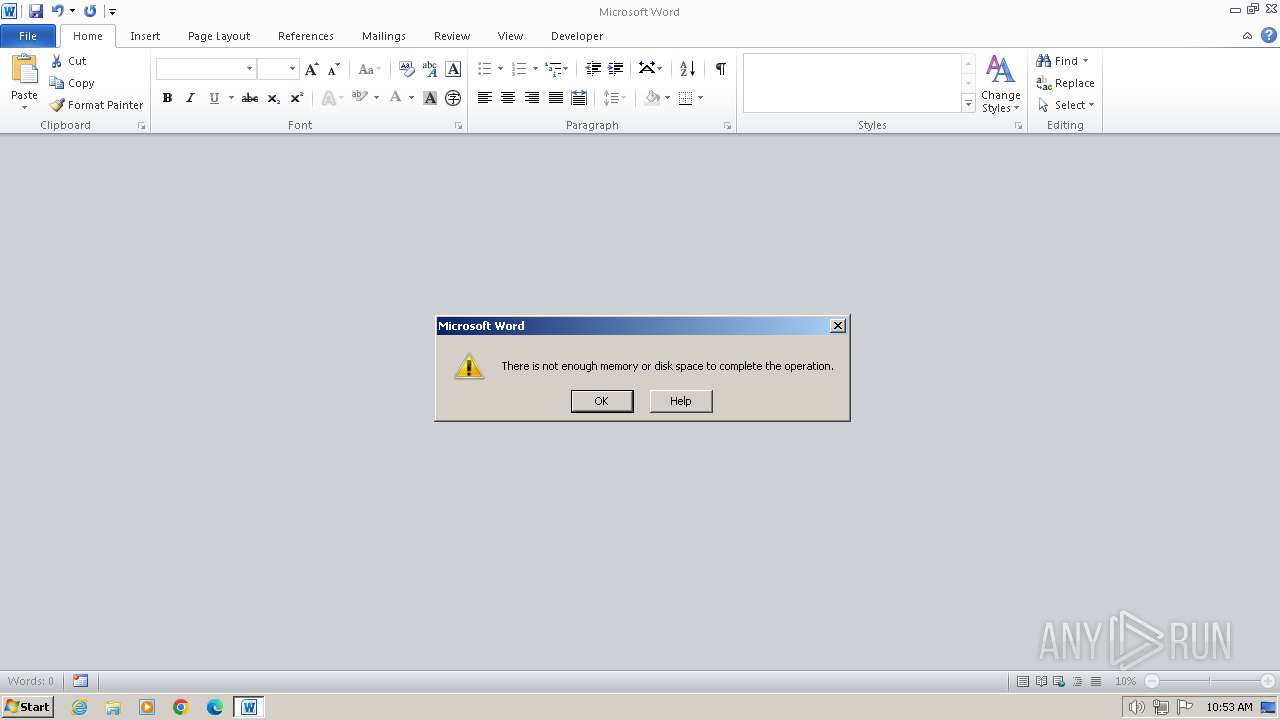Click Phonetic Guide icon
This screenshot has height=720, width=1280.
tap(430, 69)
